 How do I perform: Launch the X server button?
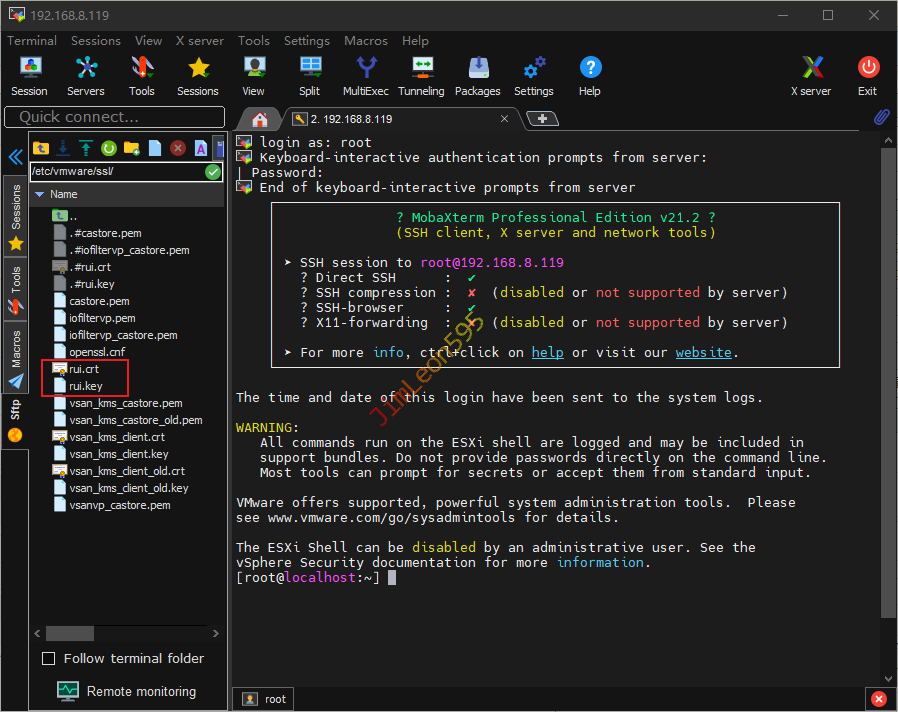(811, 76)
